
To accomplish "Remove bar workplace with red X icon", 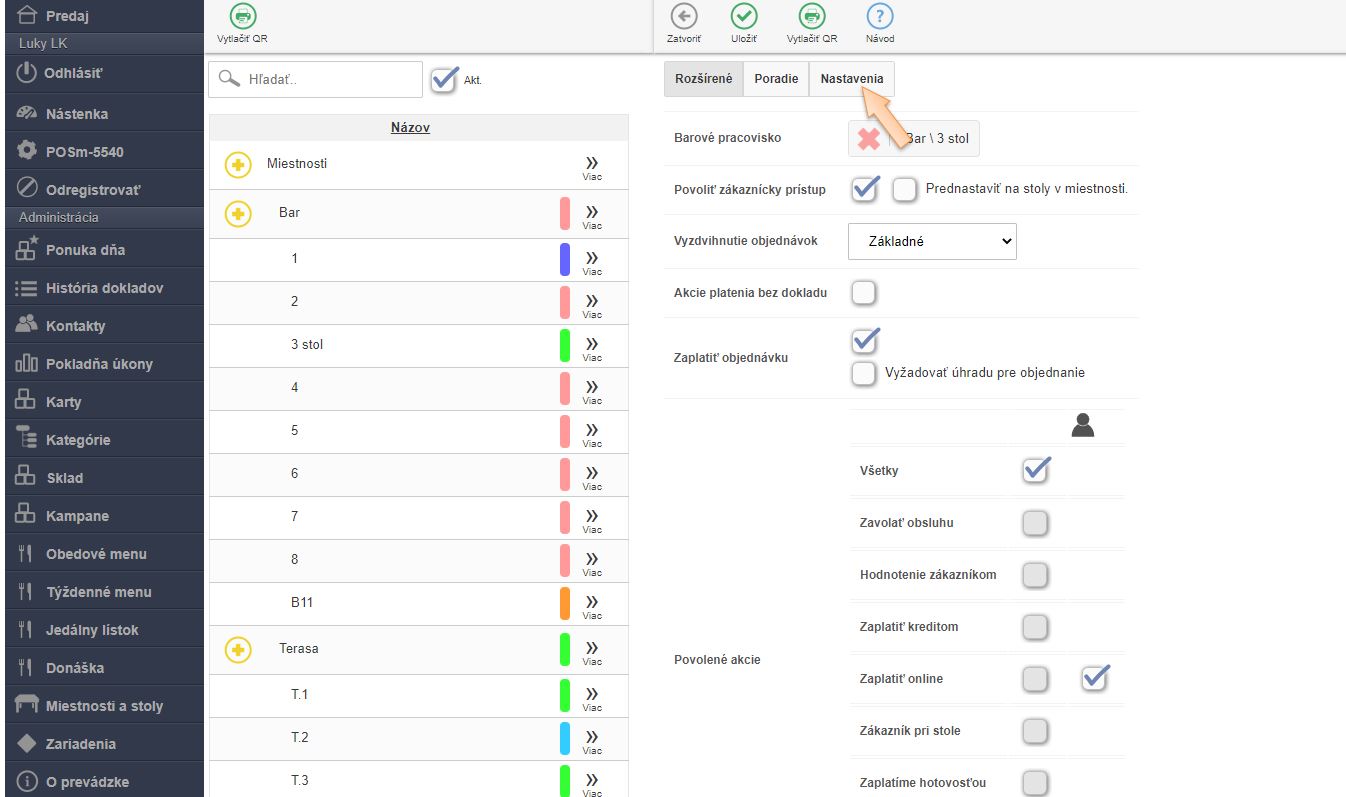I will tap(868, 139).
